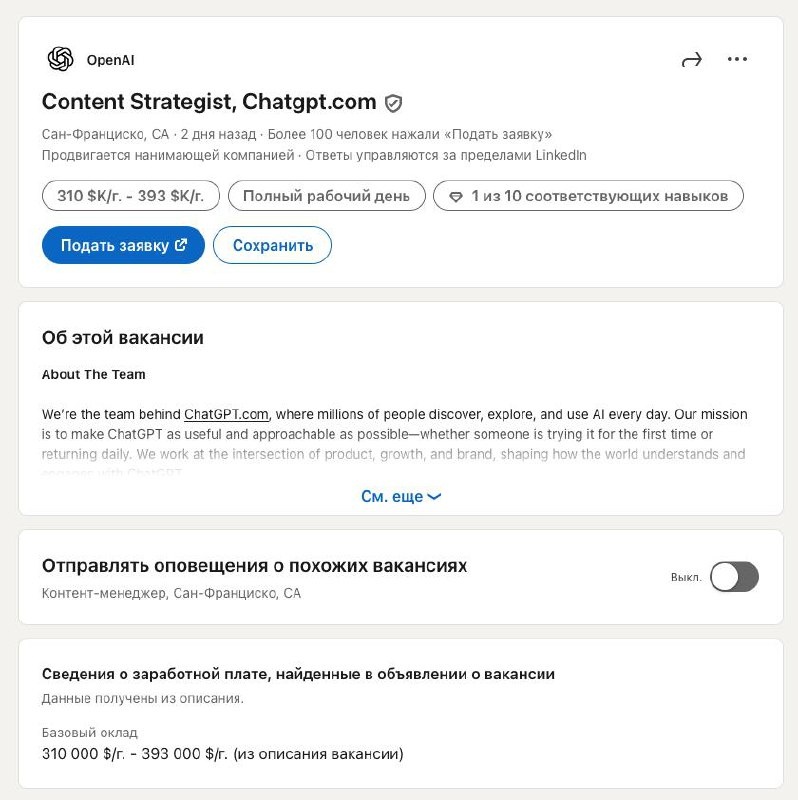Select the "310 $K/г. - 393 $K/г." salary chip
This screenshot has width=798, height=800.
(130, 196)
